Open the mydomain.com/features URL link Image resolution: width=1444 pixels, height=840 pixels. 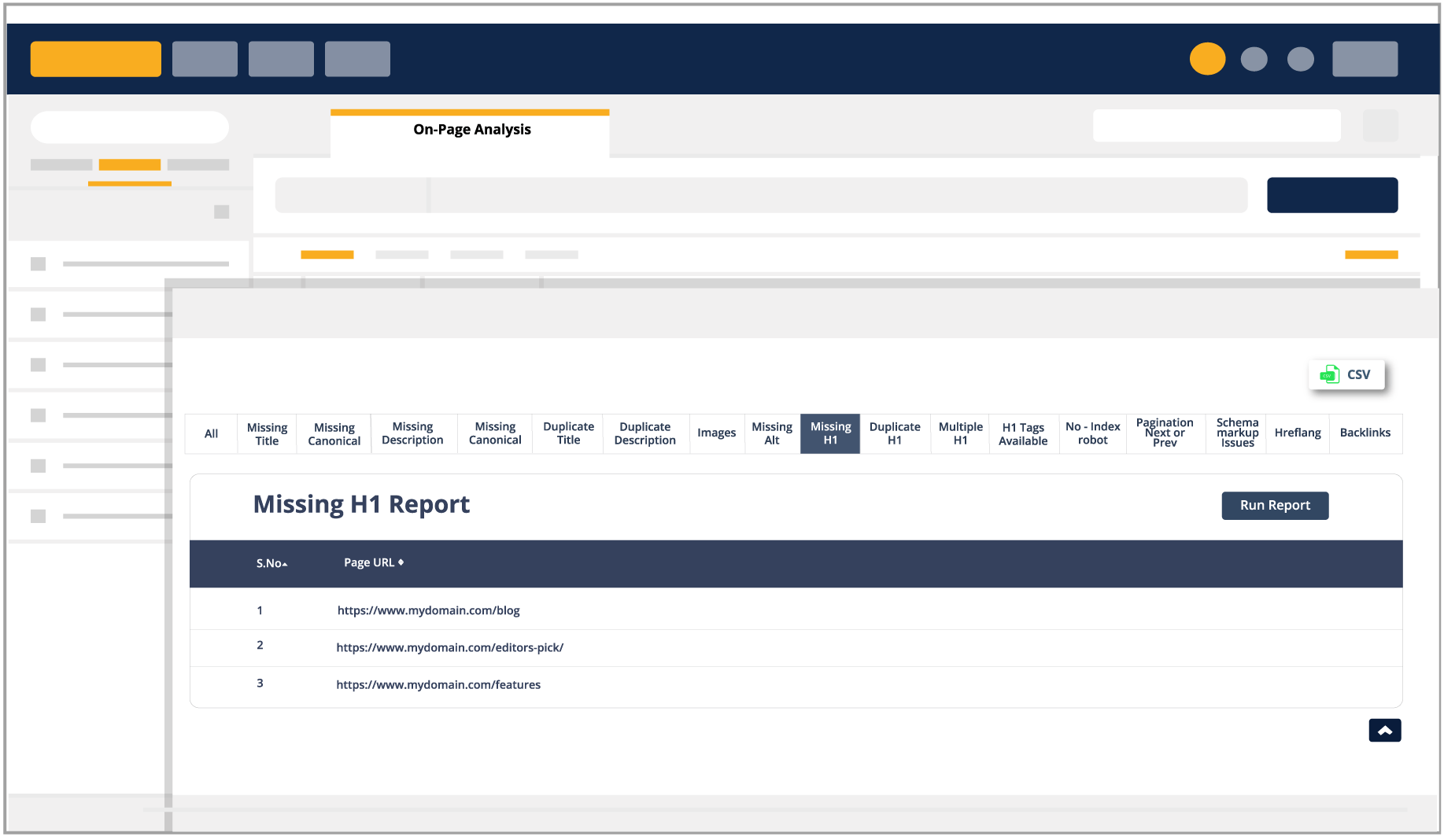tap(438, 684)
